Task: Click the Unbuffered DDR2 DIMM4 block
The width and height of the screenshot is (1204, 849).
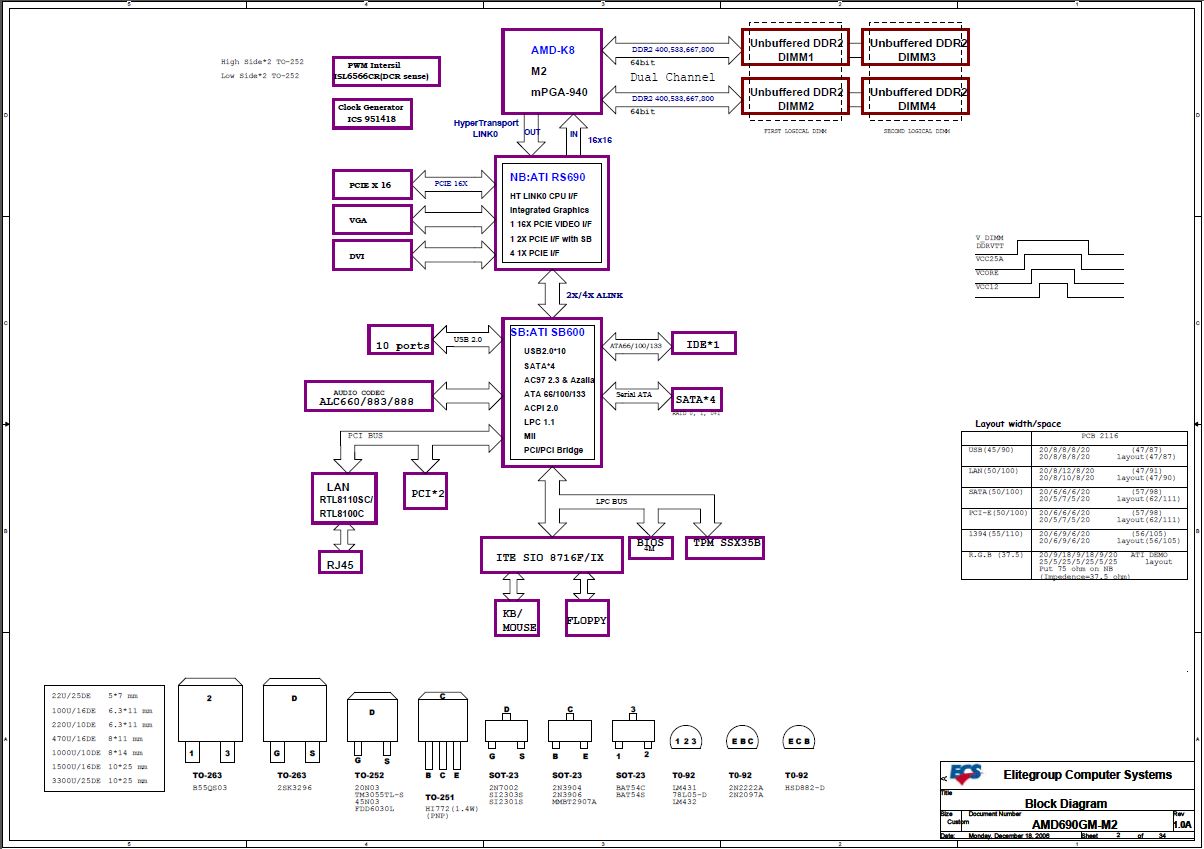Action: [916, 96]
